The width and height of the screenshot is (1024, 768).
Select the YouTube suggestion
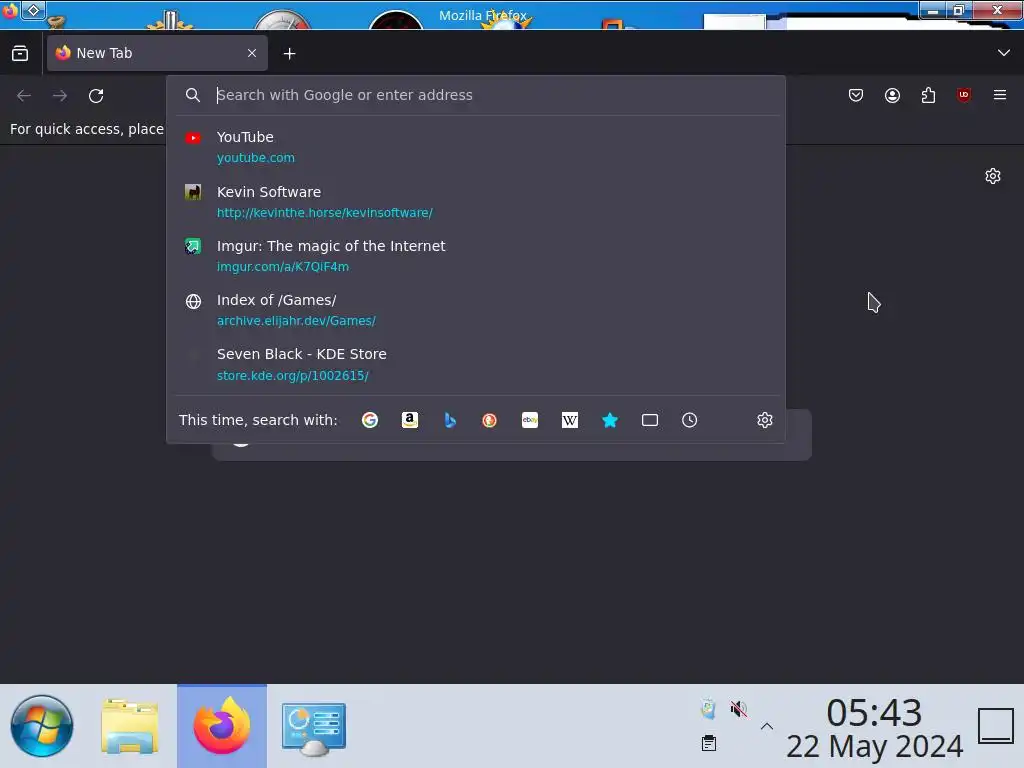coord(476,147)
